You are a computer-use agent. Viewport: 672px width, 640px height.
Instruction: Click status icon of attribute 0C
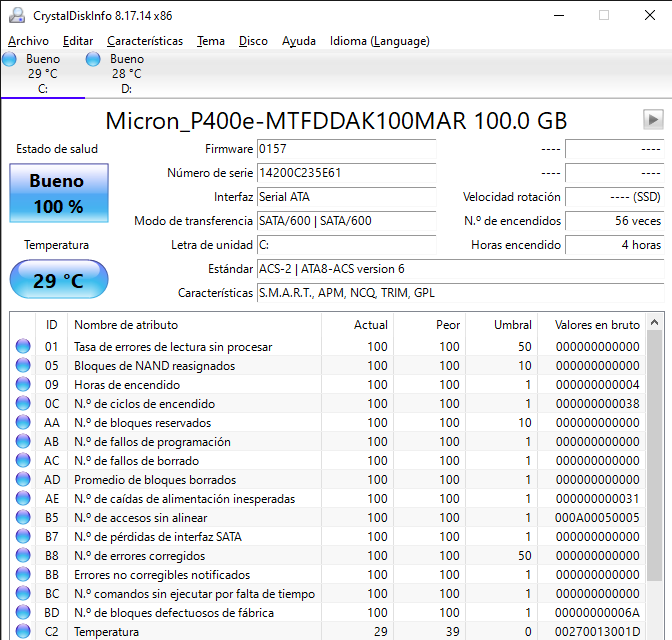(x=23, y=403)
